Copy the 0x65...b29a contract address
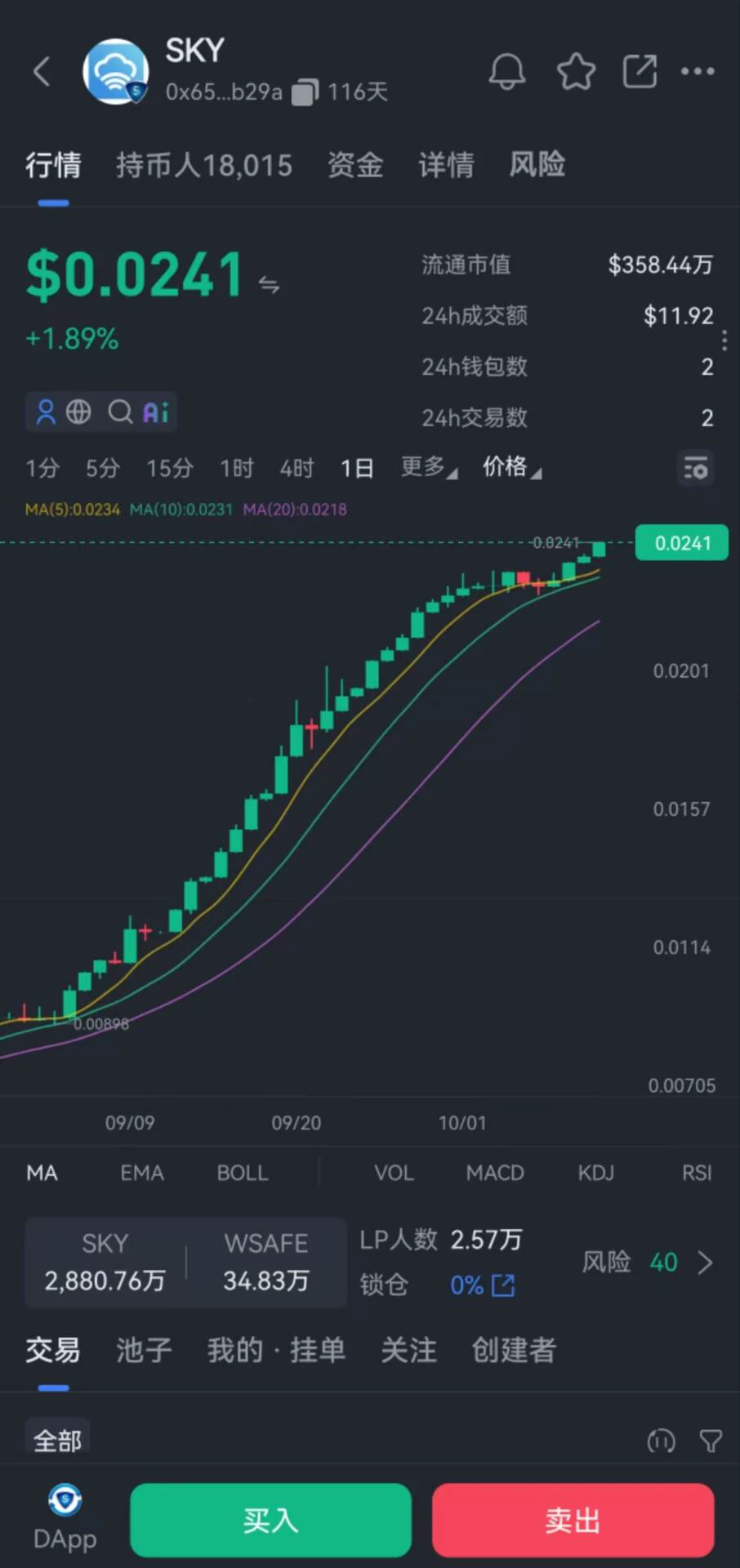This screenshot has height=1568, width=740. click(x=305, y=92)
